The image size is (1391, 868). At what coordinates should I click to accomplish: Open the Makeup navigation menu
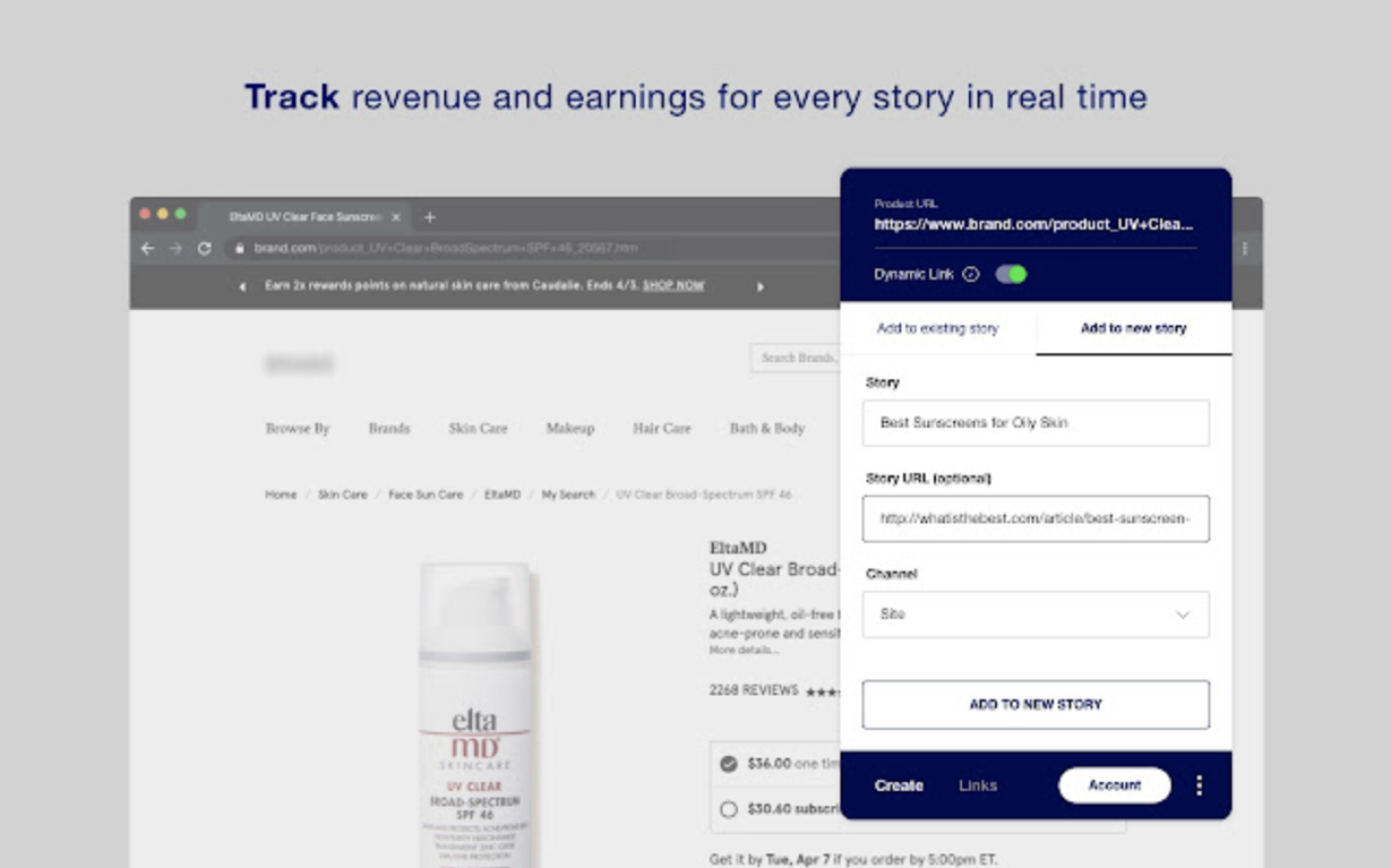click(570, 429)
